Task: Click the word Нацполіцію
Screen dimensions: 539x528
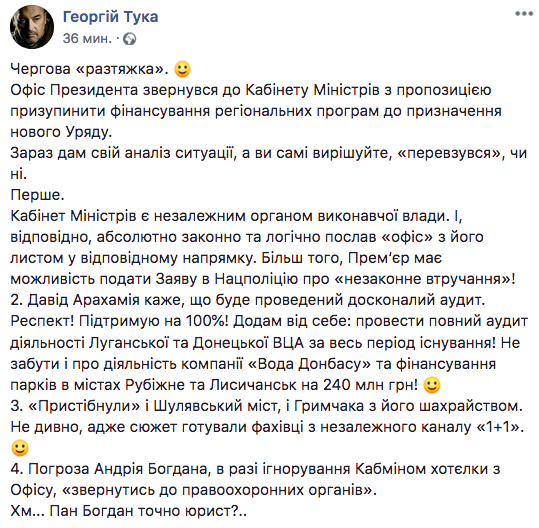Action: tap(256, 279)
